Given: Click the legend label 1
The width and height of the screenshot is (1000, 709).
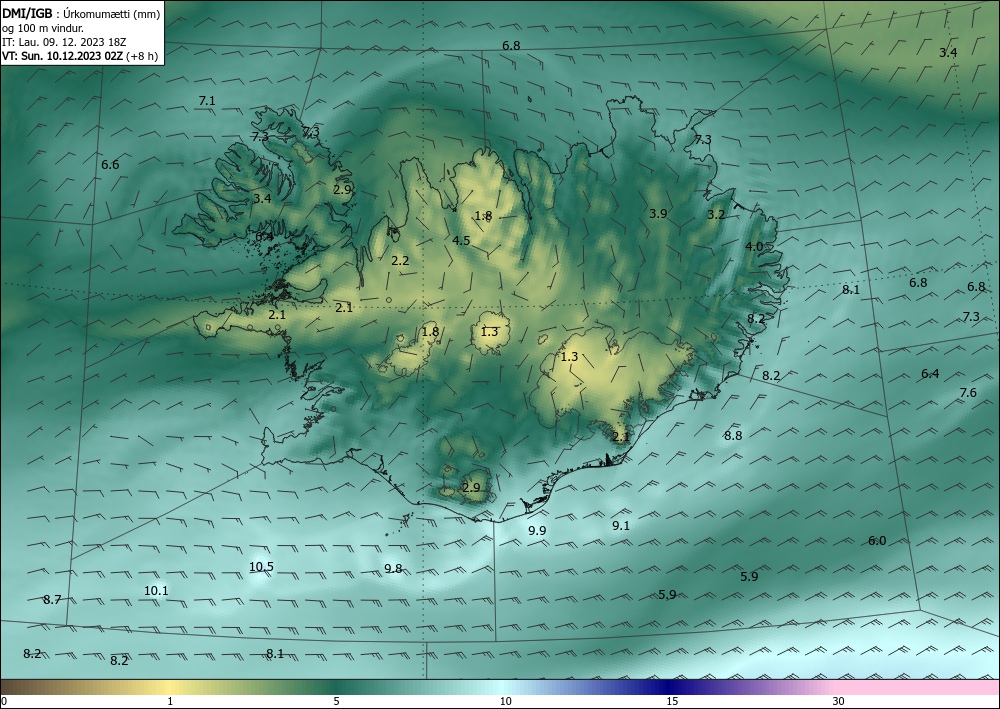Looking at the screenshot, I should [170, 702].
